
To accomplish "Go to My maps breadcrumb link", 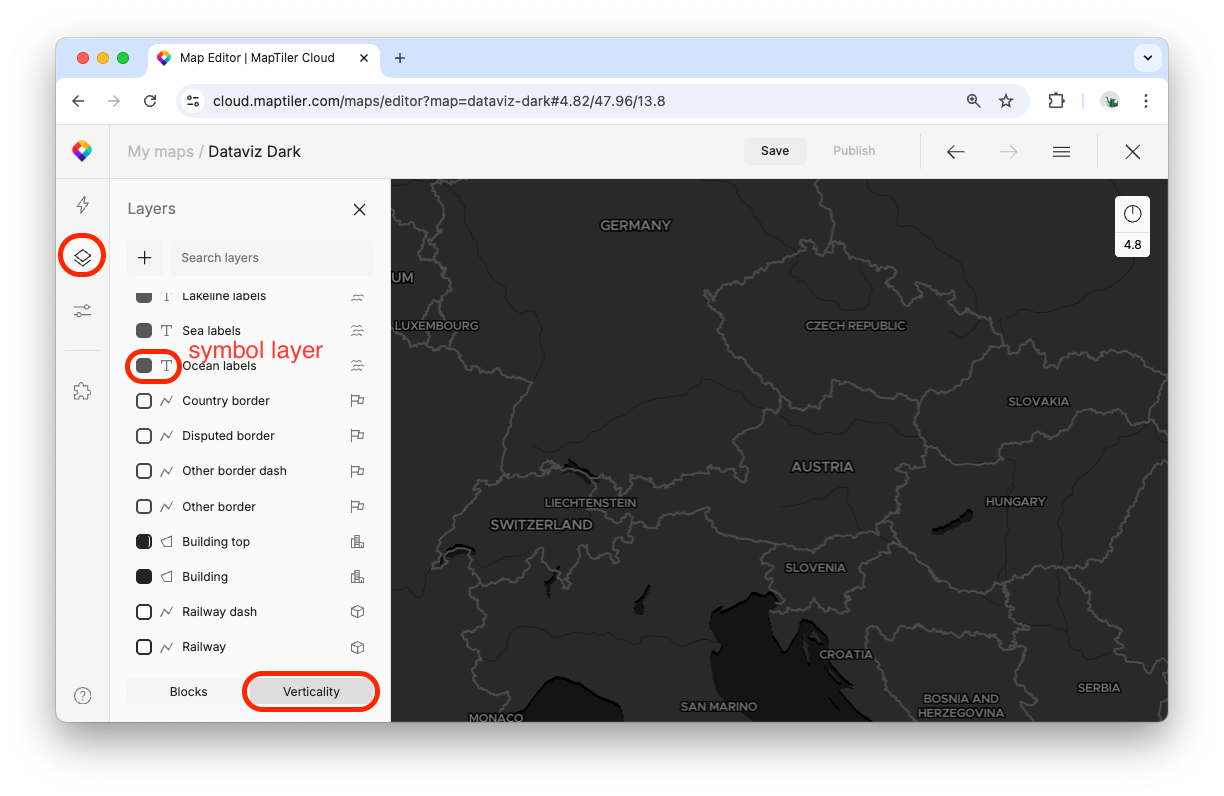I will click(x=160, y=152).
